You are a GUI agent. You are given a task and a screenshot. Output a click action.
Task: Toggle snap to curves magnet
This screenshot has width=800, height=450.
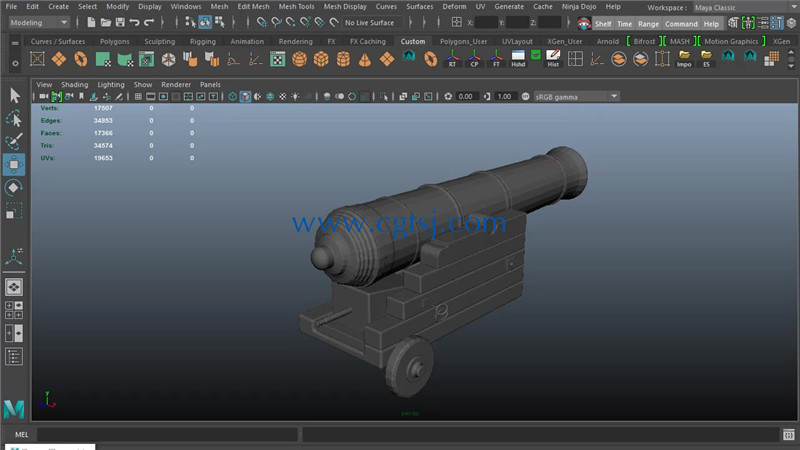[276, 22]
